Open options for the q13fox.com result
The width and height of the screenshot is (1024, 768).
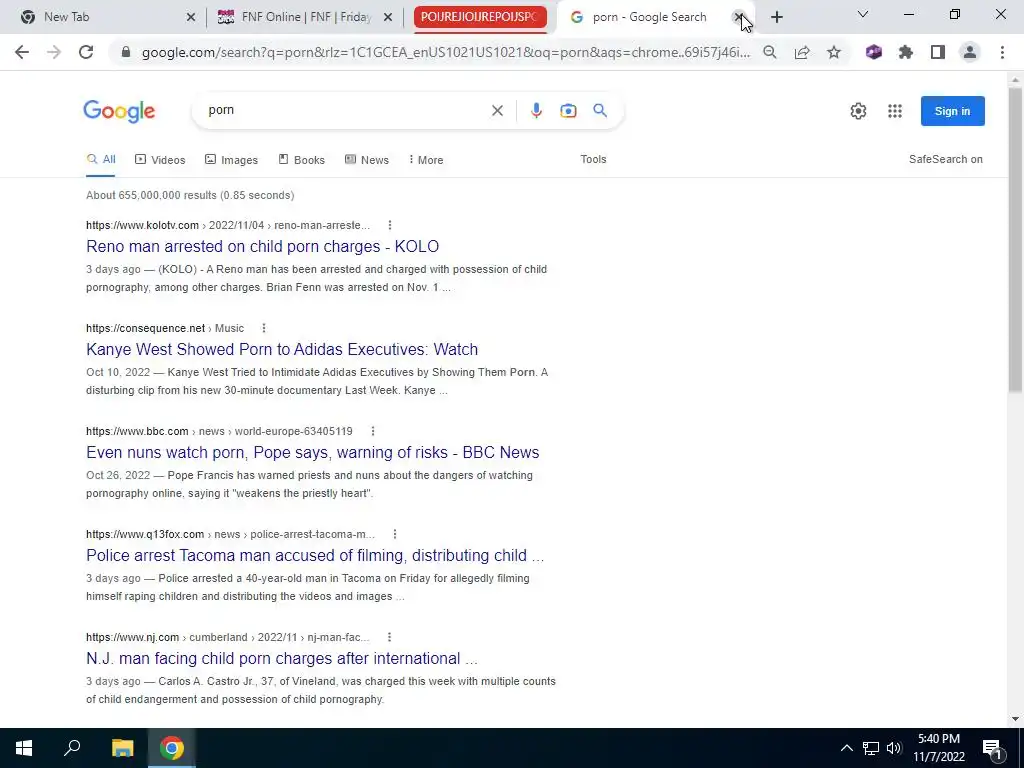395,534
